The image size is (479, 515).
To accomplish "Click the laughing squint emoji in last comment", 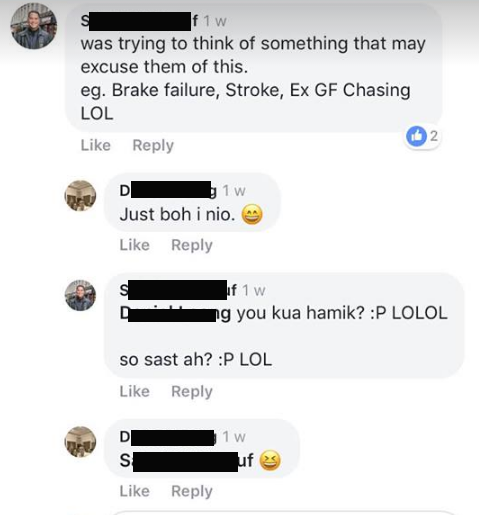I will pos(270,460).
